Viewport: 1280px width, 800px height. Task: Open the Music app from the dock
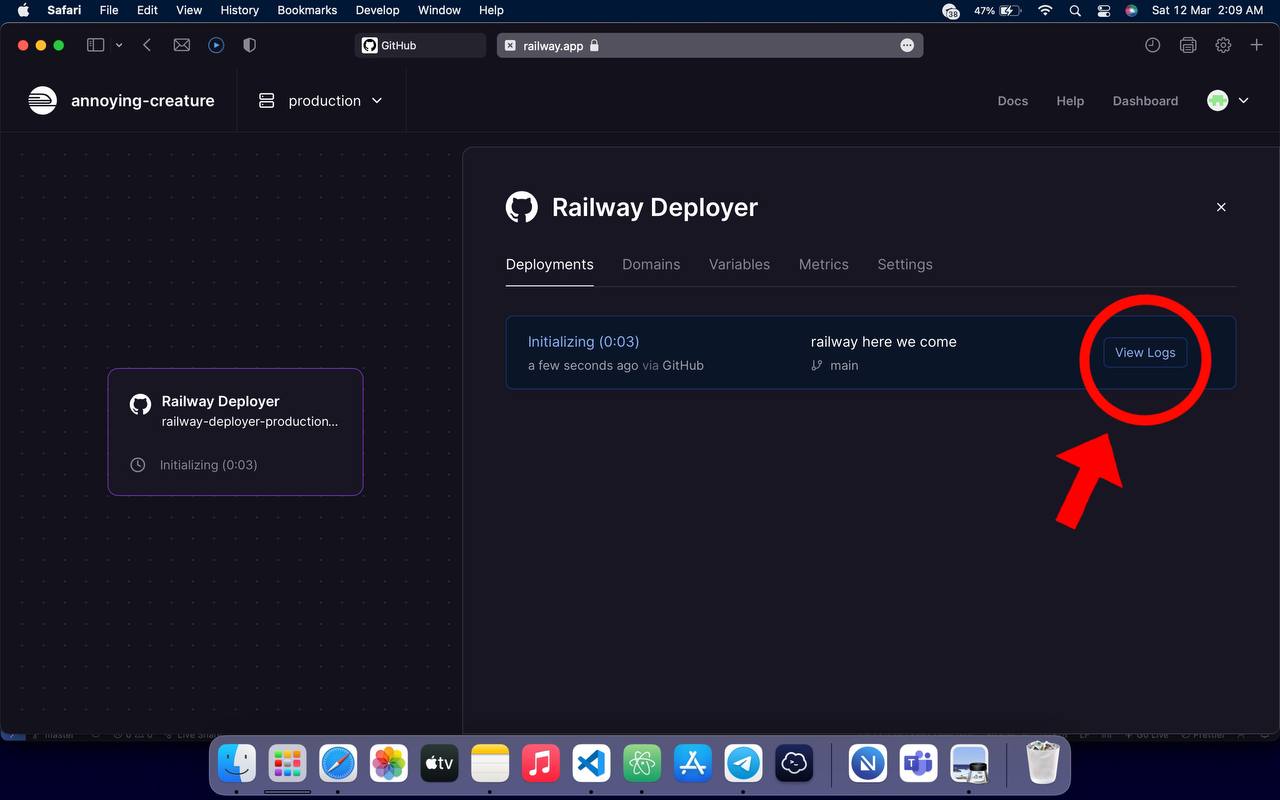(x=541, y=765)
